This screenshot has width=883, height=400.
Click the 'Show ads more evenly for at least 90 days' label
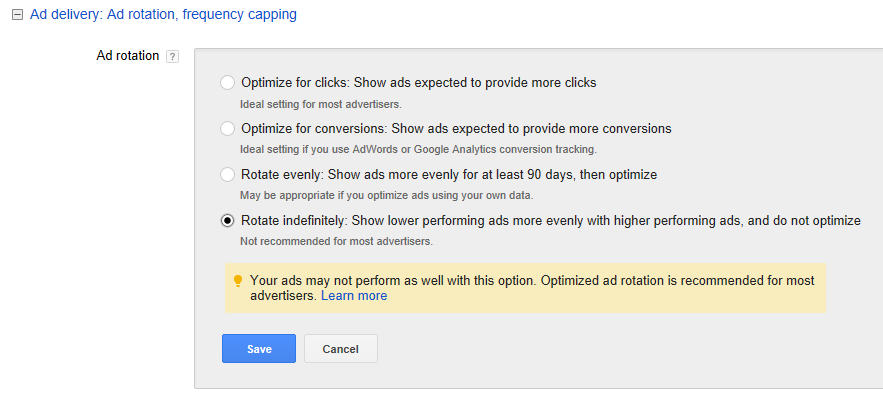[451, 175]
